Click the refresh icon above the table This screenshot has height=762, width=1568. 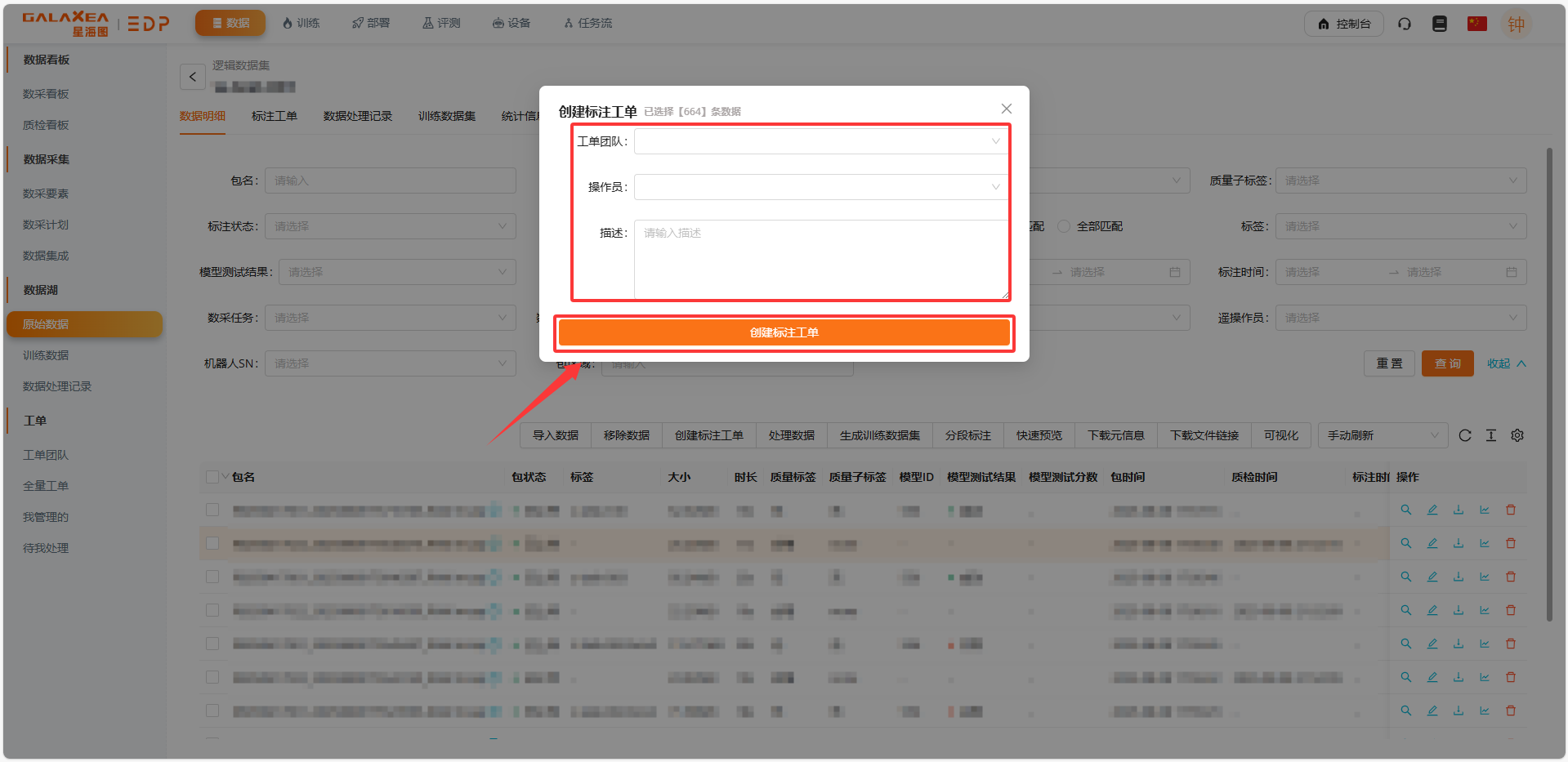(x=1465, y=435)
